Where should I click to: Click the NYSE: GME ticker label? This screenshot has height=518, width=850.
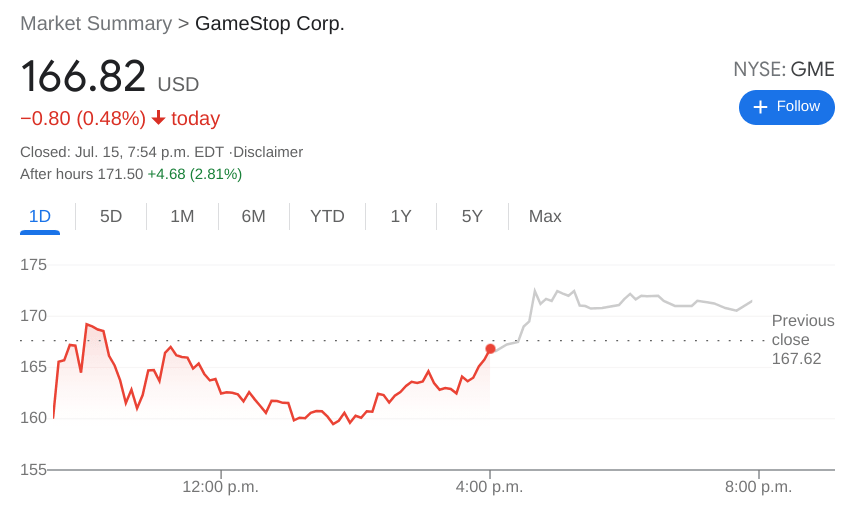pyautogui.click(x=783, y=69)
